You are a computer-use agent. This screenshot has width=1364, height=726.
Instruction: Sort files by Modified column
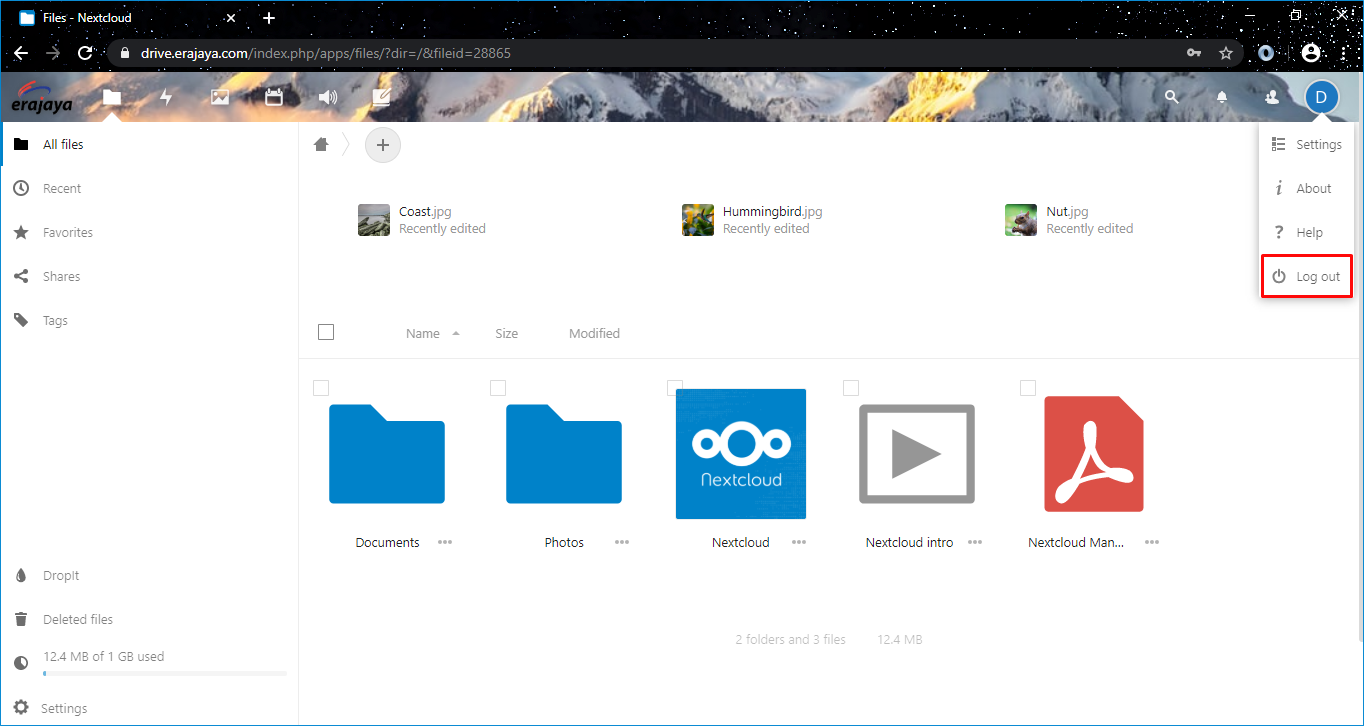[x=594, y=334]
